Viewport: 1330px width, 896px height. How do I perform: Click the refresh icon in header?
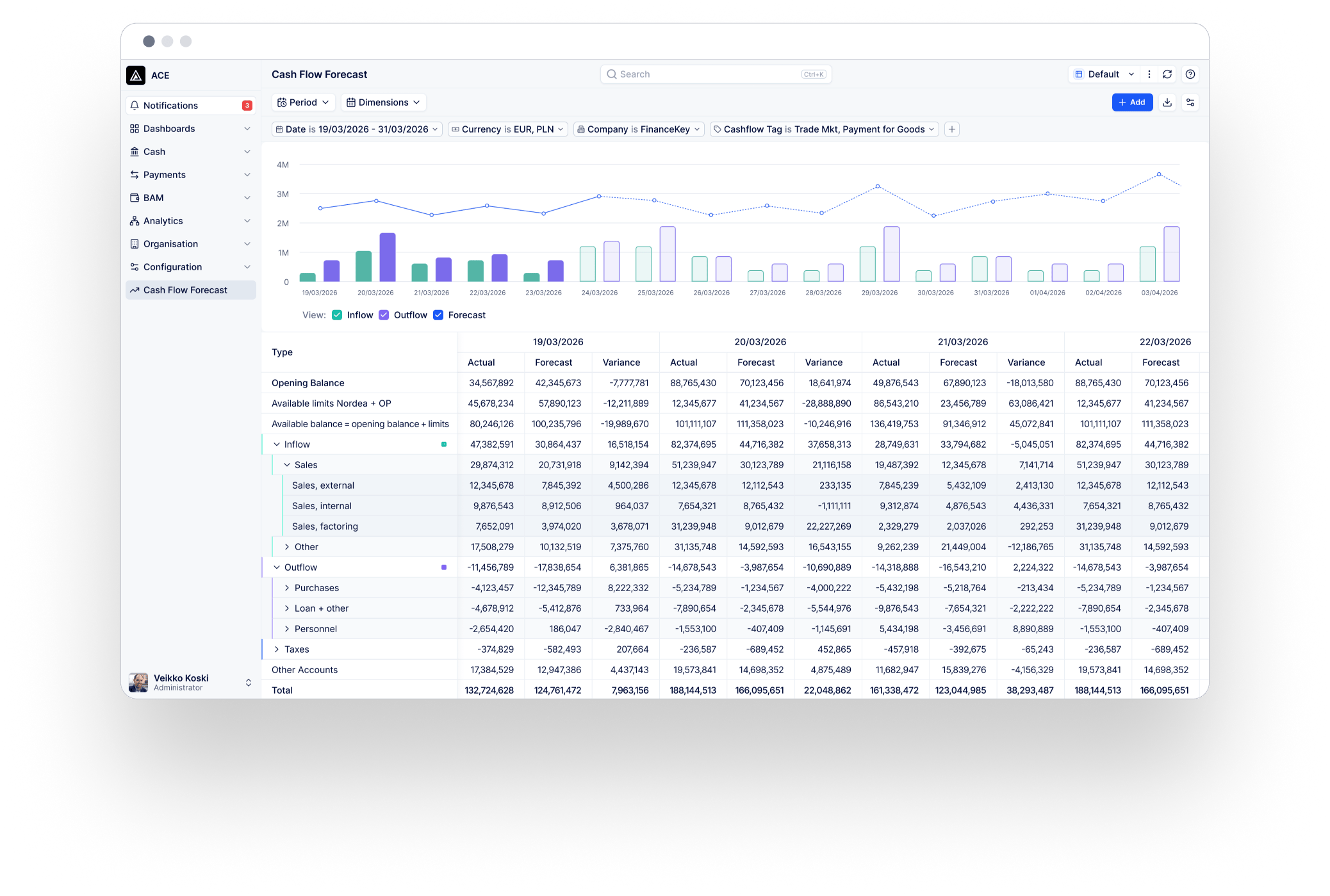[1167, 74]
